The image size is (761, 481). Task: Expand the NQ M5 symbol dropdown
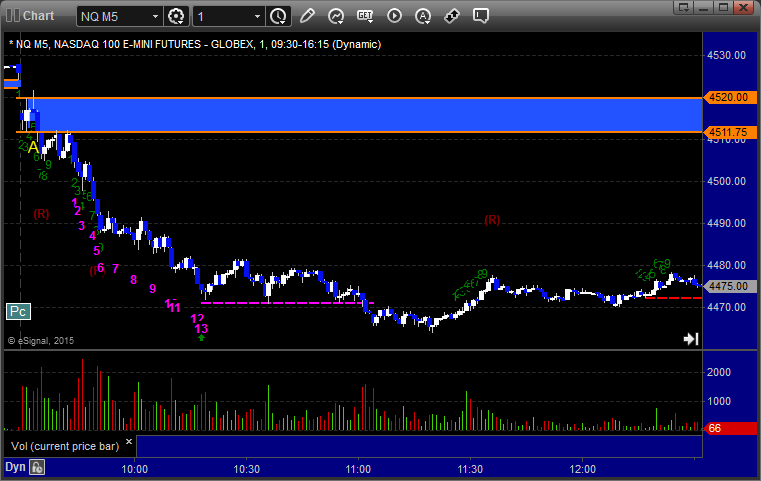[155, 17]
